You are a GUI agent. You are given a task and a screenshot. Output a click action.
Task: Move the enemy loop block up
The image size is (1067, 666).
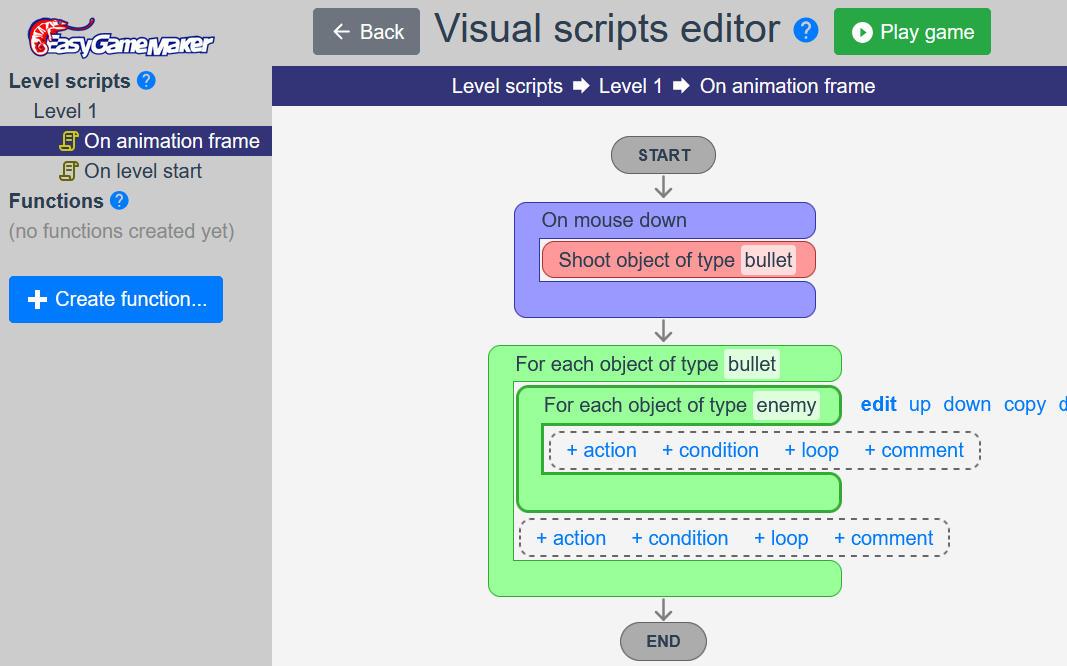pos(919,404)
